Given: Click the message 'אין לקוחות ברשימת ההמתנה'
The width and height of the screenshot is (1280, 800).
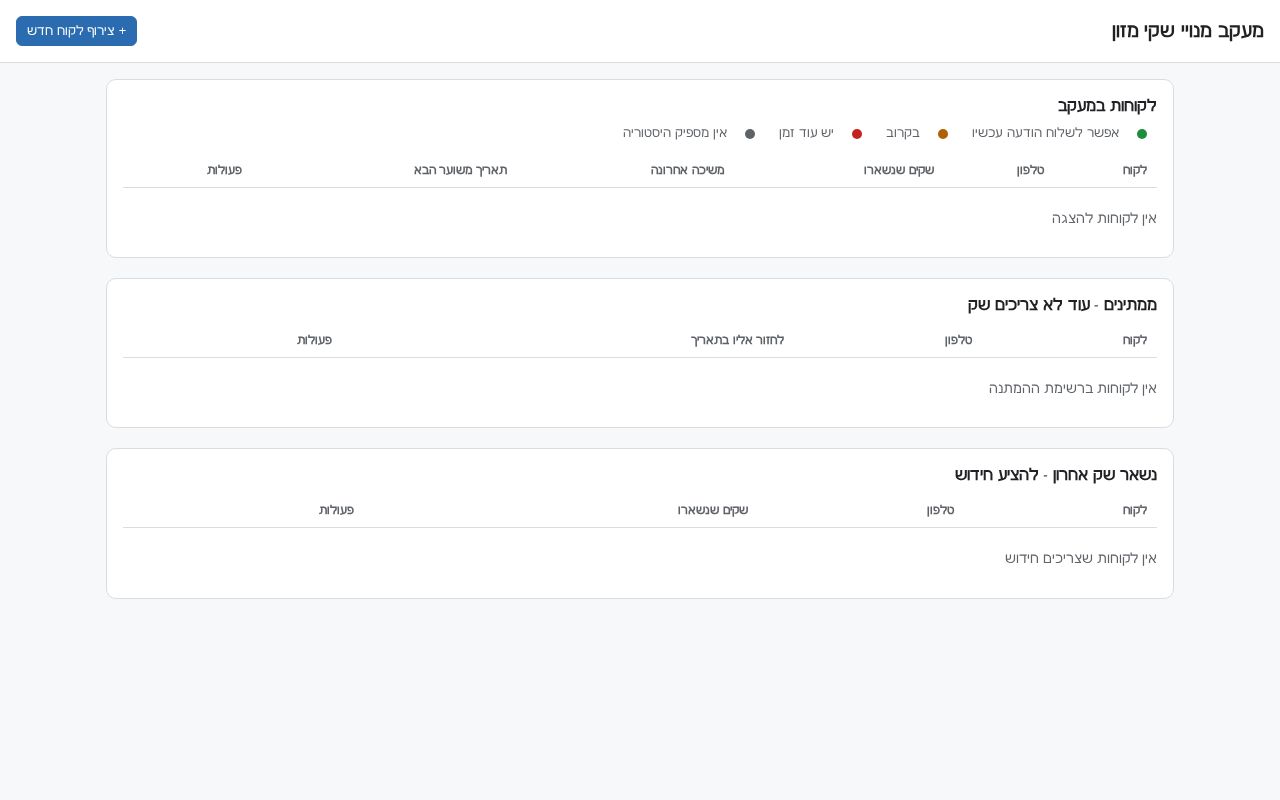Looking at the screenshot, I should 1073,388.
